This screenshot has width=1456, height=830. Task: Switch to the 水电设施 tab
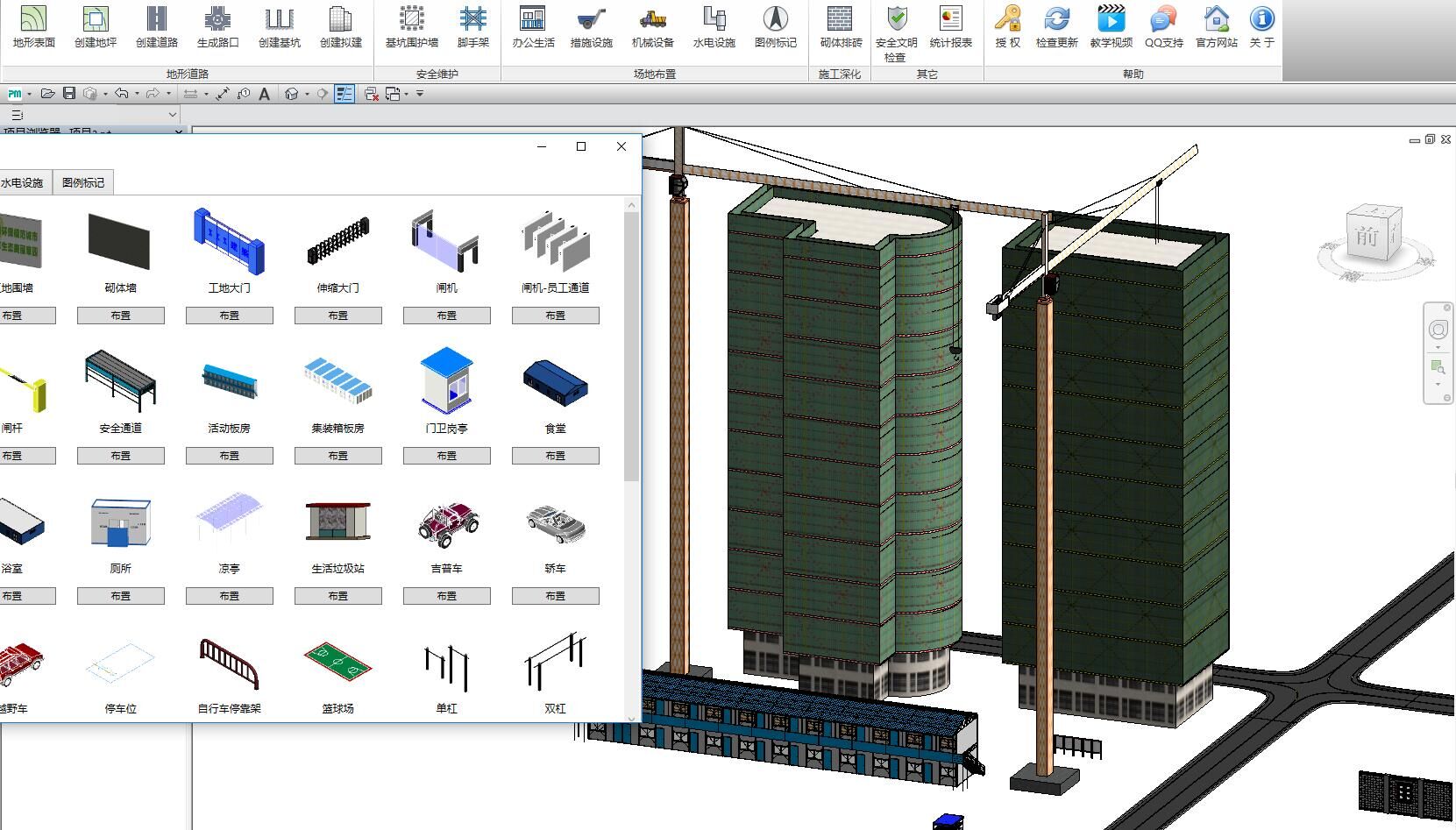22,182
